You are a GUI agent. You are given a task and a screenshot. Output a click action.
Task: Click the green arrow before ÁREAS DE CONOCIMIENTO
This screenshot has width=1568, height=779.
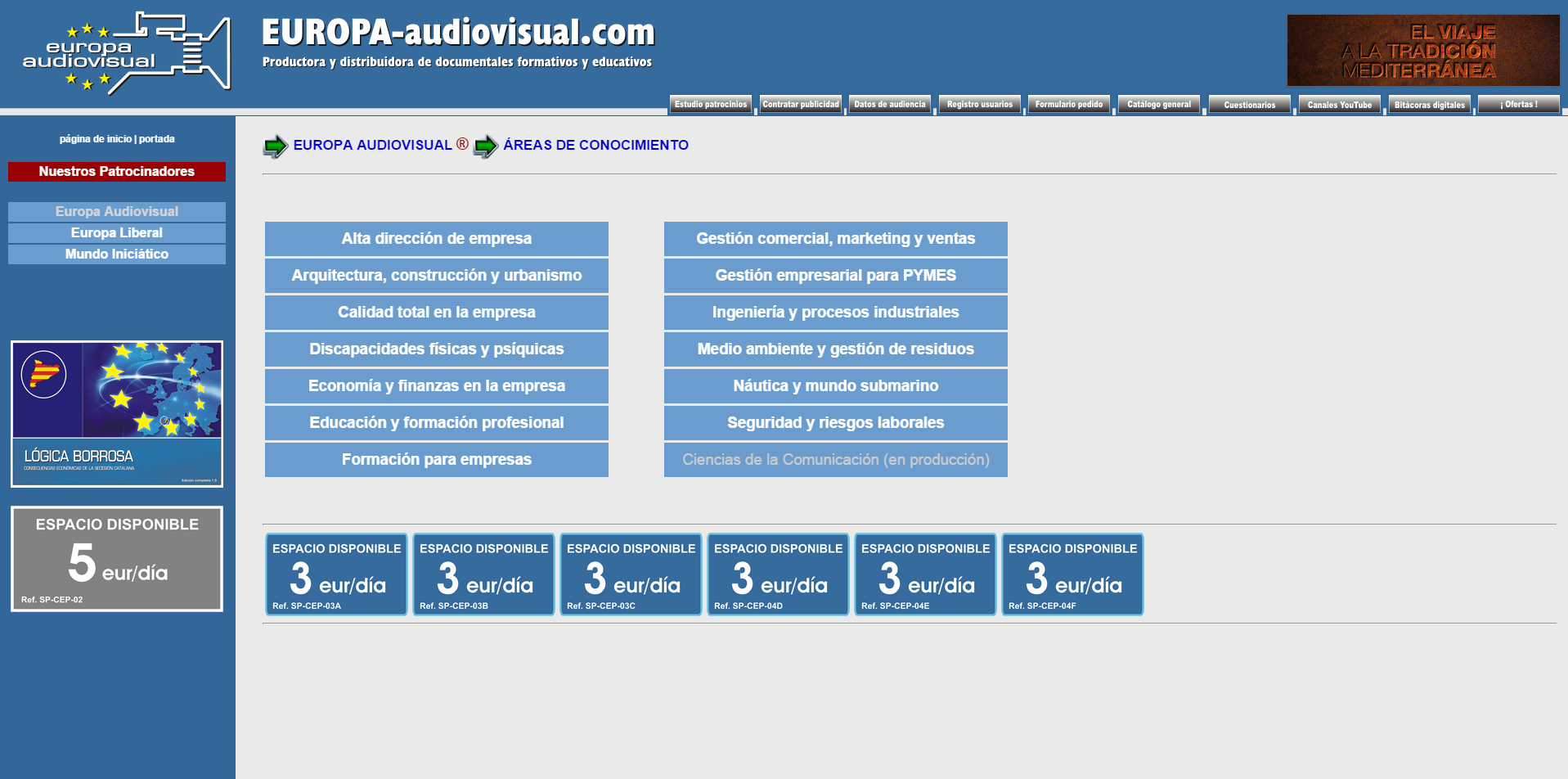point(486,146)
